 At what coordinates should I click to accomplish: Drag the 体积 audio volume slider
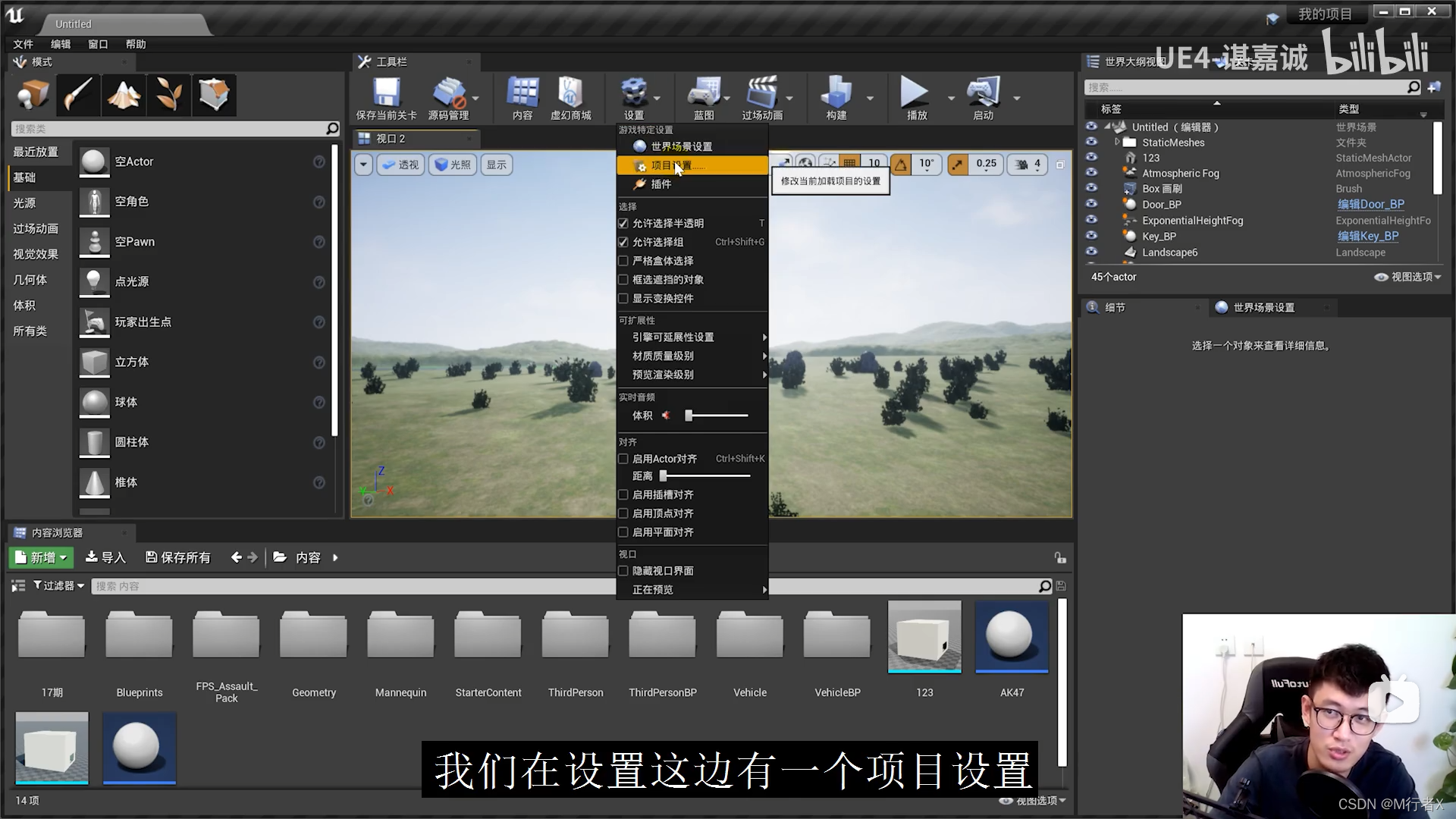pyautogui.click(x=687, y=415)
